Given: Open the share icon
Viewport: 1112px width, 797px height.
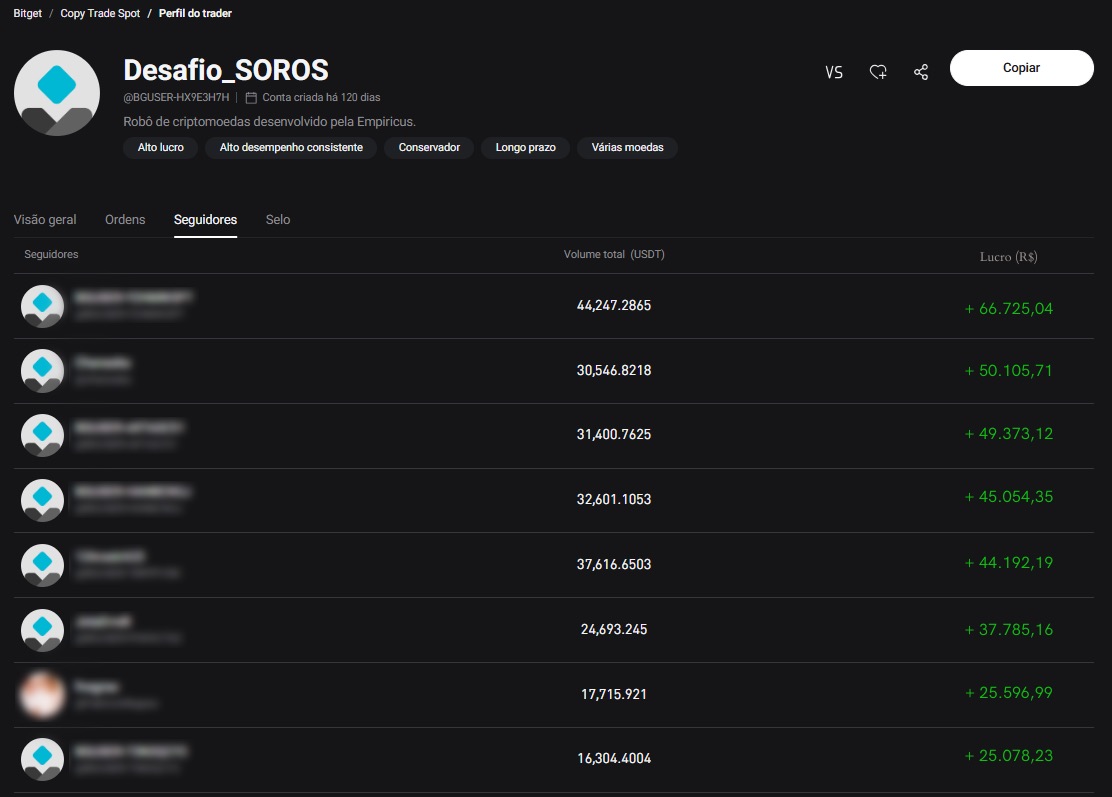Looking at the screenshot, I should point(921,72).
